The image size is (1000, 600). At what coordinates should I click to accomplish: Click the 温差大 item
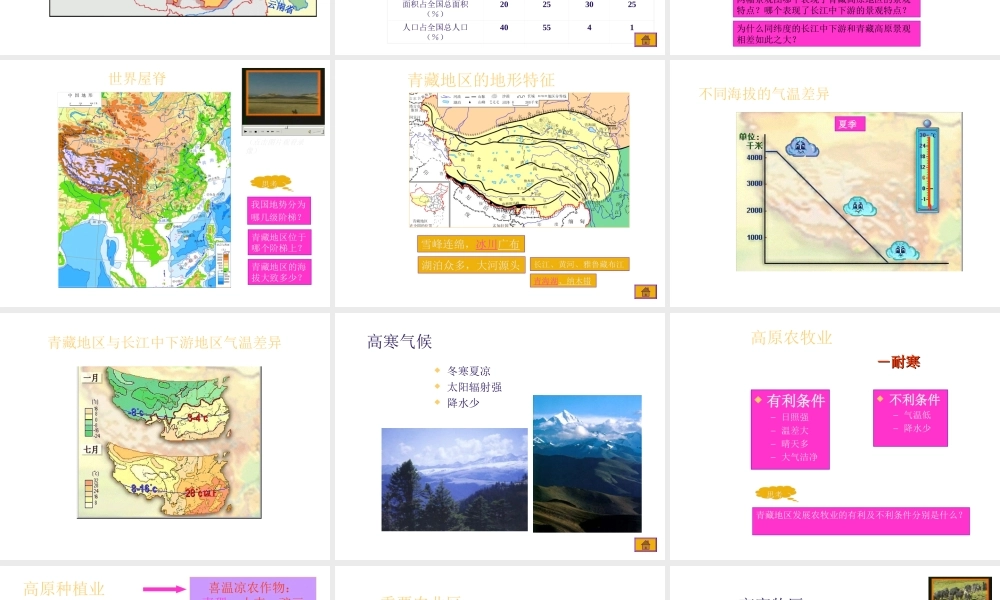pyautogui.click(x=795, y=430)
